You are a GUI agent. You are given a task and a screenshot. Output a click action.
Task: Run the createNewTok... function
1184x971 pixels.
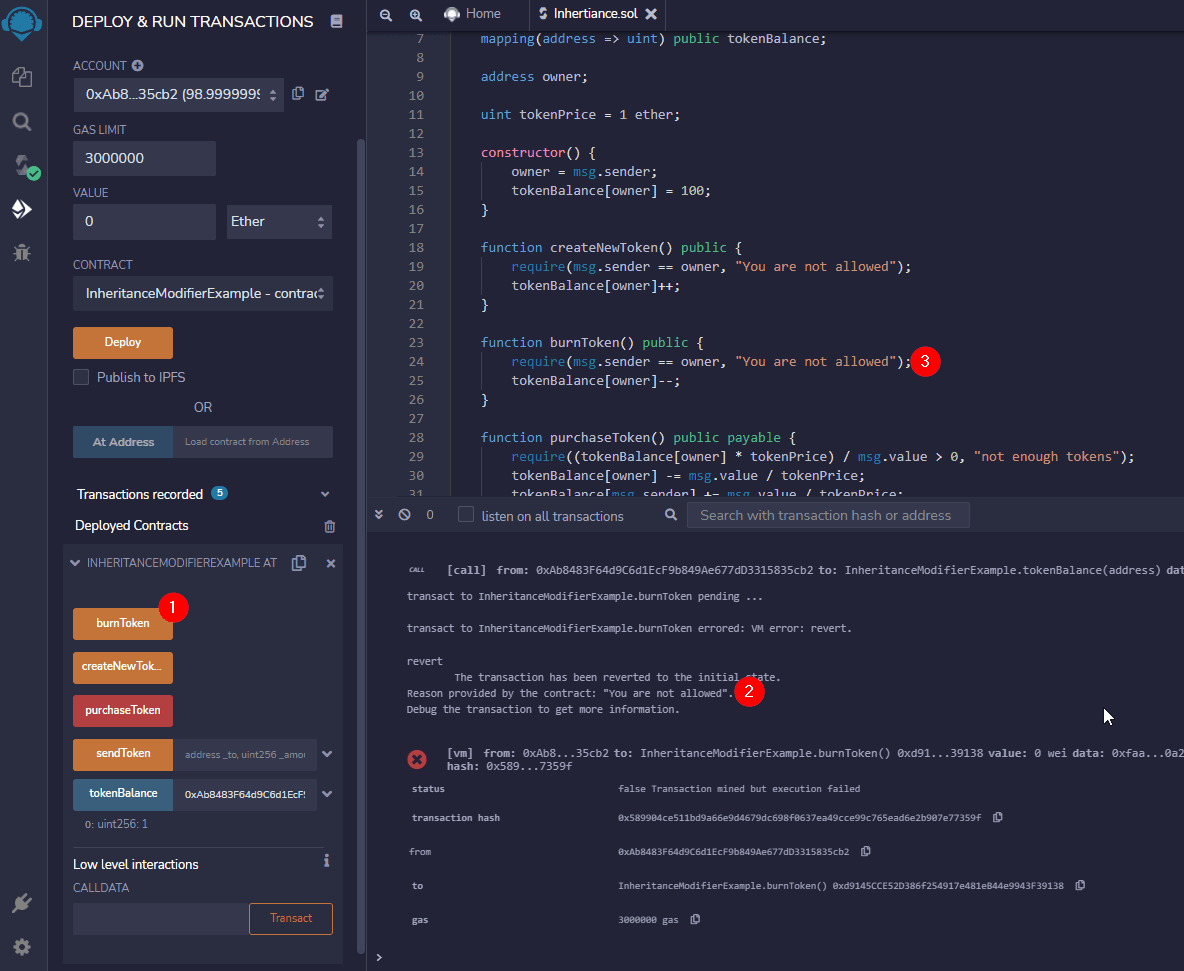point(123,667)
